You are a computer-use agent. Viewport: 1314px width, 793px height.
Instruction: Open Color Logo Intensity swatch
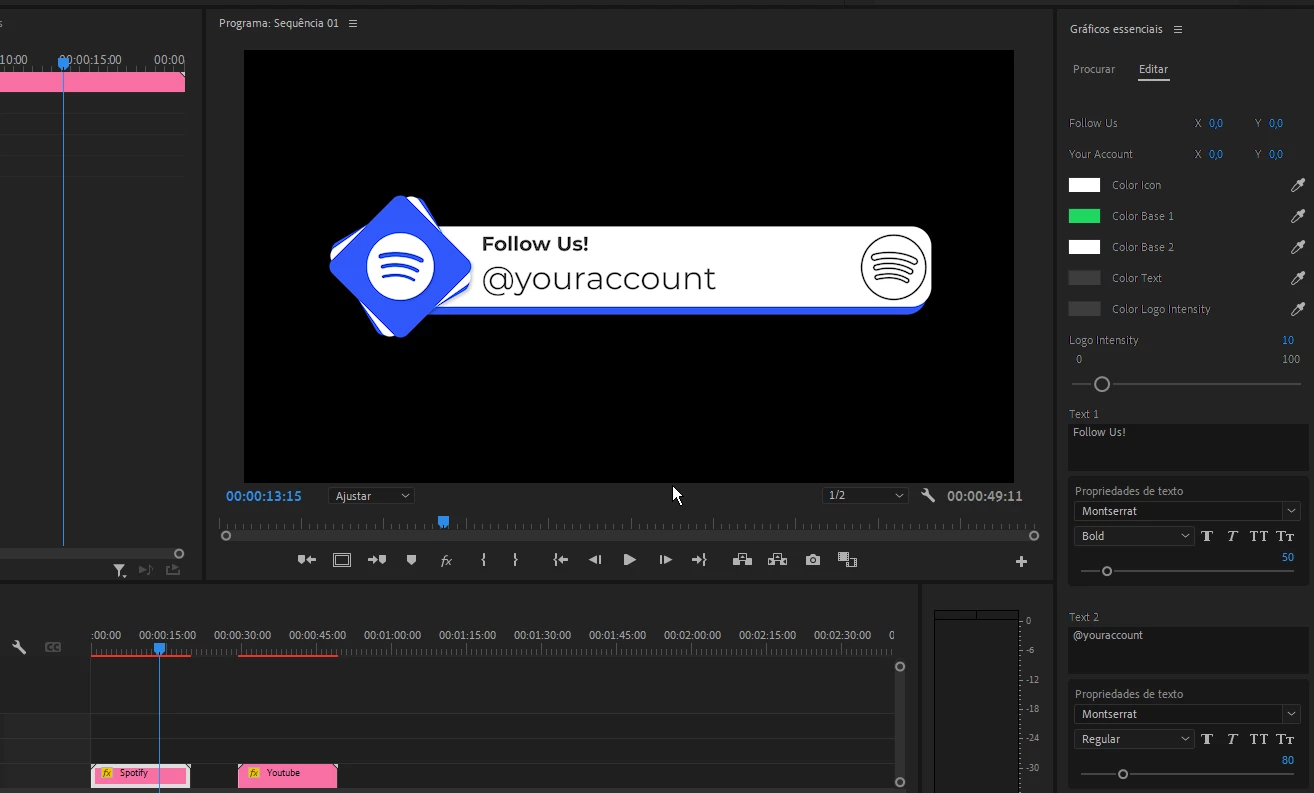pyautogui.click(x=1084, y=309)
